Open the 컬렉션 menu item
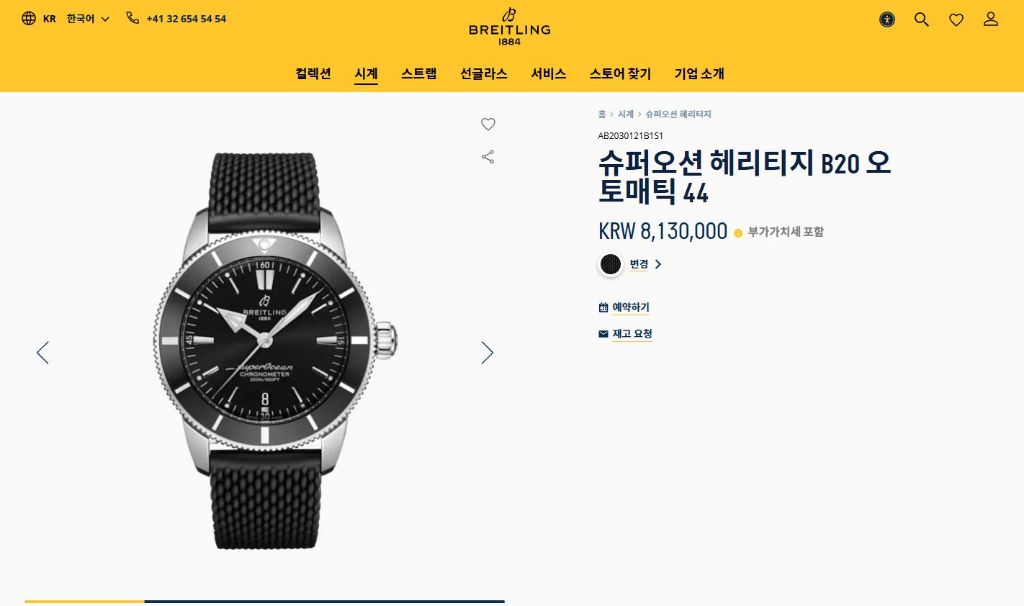The width and height of the screenshot is (1024, 606). click(x=313, y=74)
